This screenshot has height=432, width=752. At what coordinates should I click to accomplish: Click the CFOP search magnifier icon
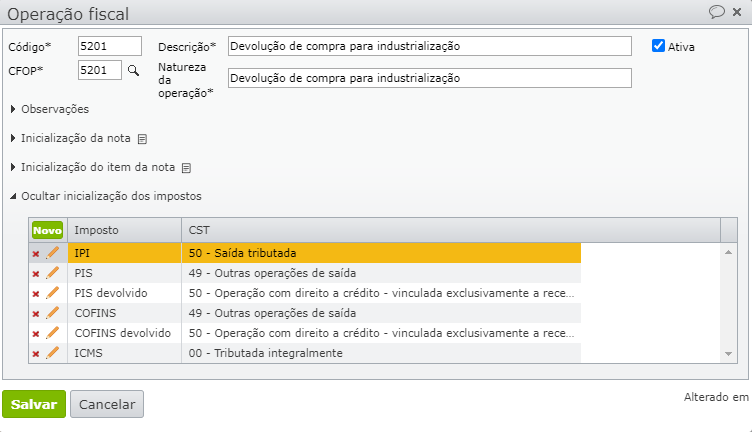coord(132,70)
